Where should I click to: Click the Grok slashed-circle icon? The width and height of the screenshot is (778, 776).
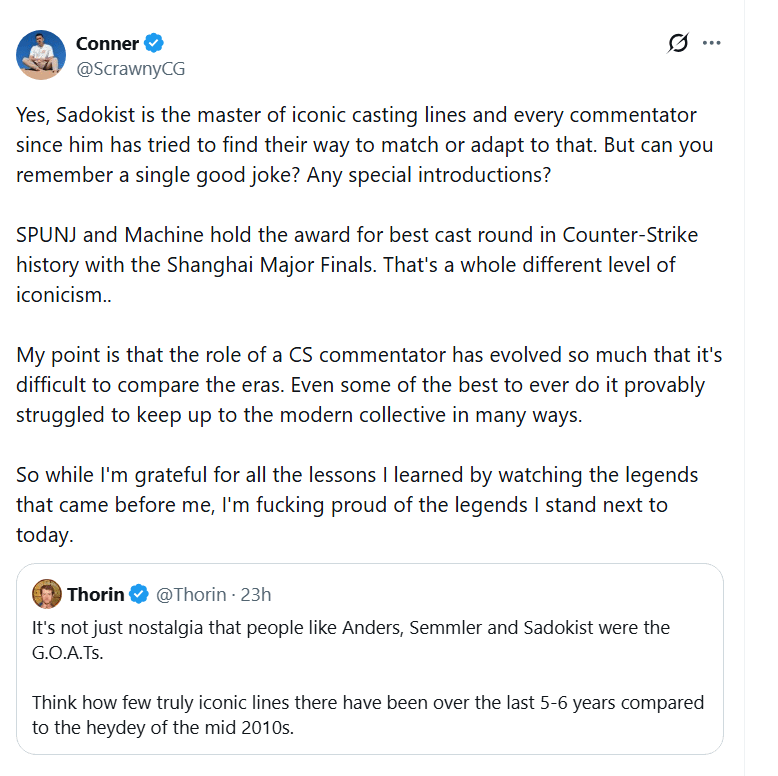click(678, 43)
